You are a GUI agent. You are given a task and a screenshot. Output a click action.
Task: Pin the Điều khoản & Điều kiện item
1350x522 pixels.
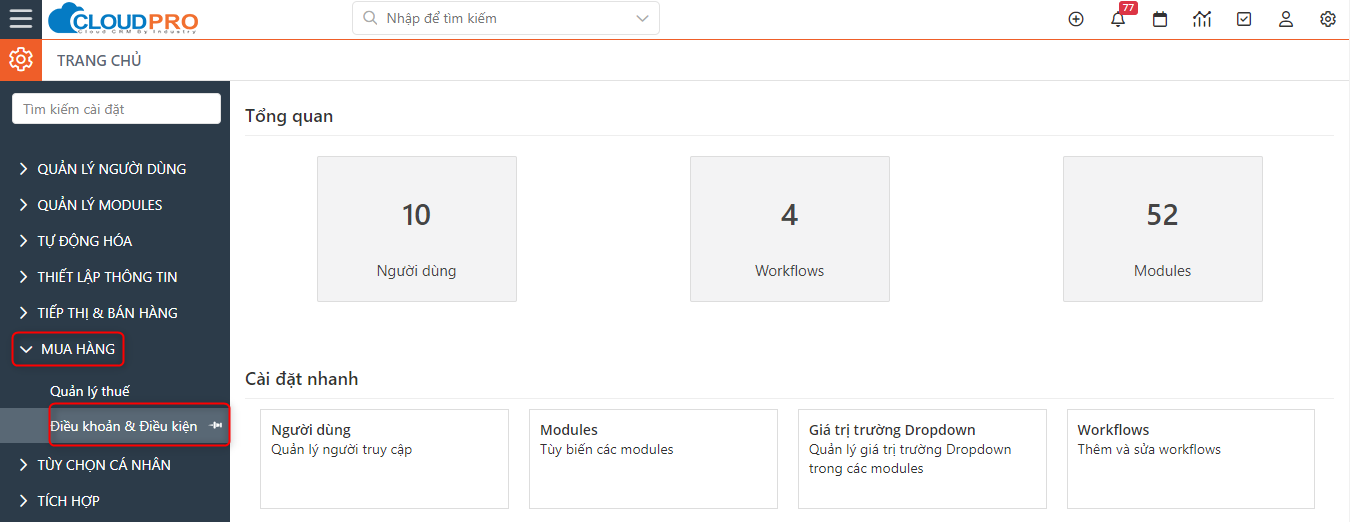[x=217, y=426]
